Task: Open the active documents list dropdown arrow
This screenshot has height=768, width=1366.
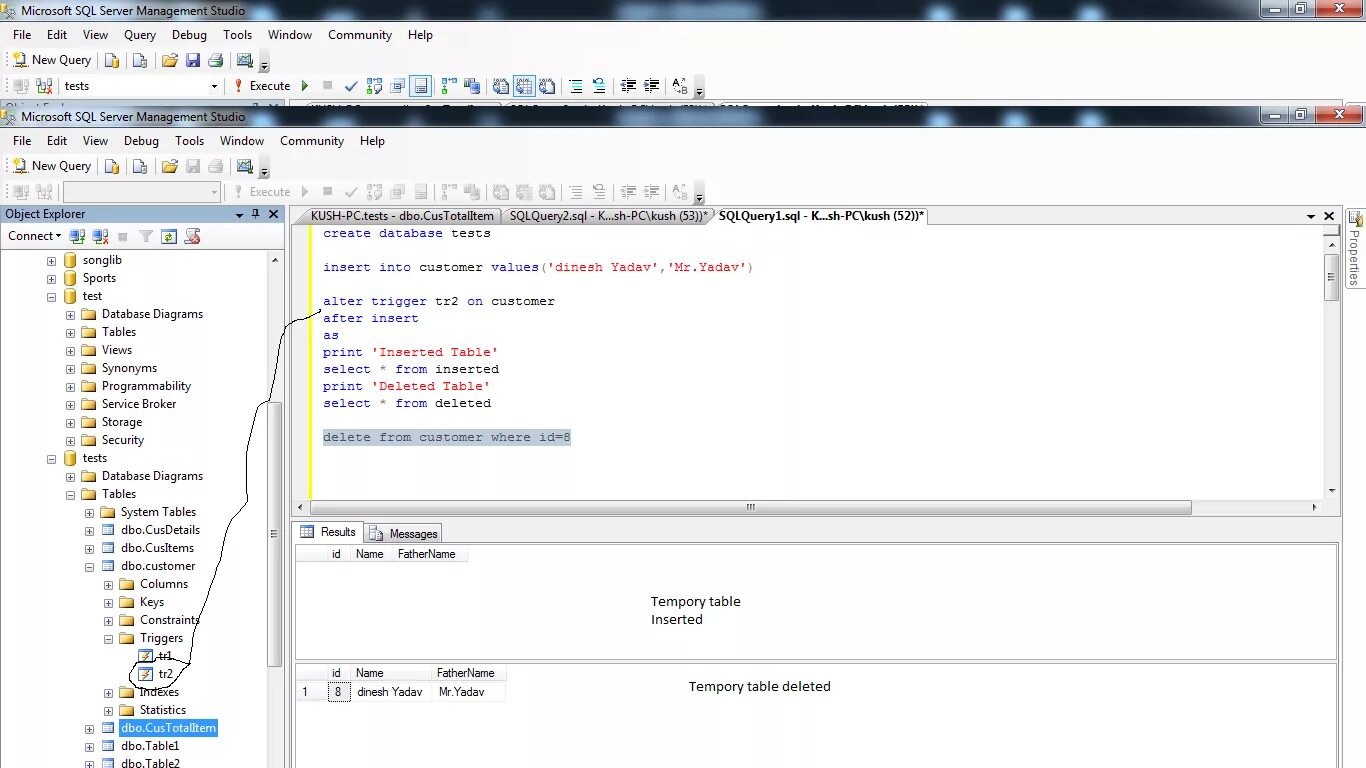Action: point(1310,216)
